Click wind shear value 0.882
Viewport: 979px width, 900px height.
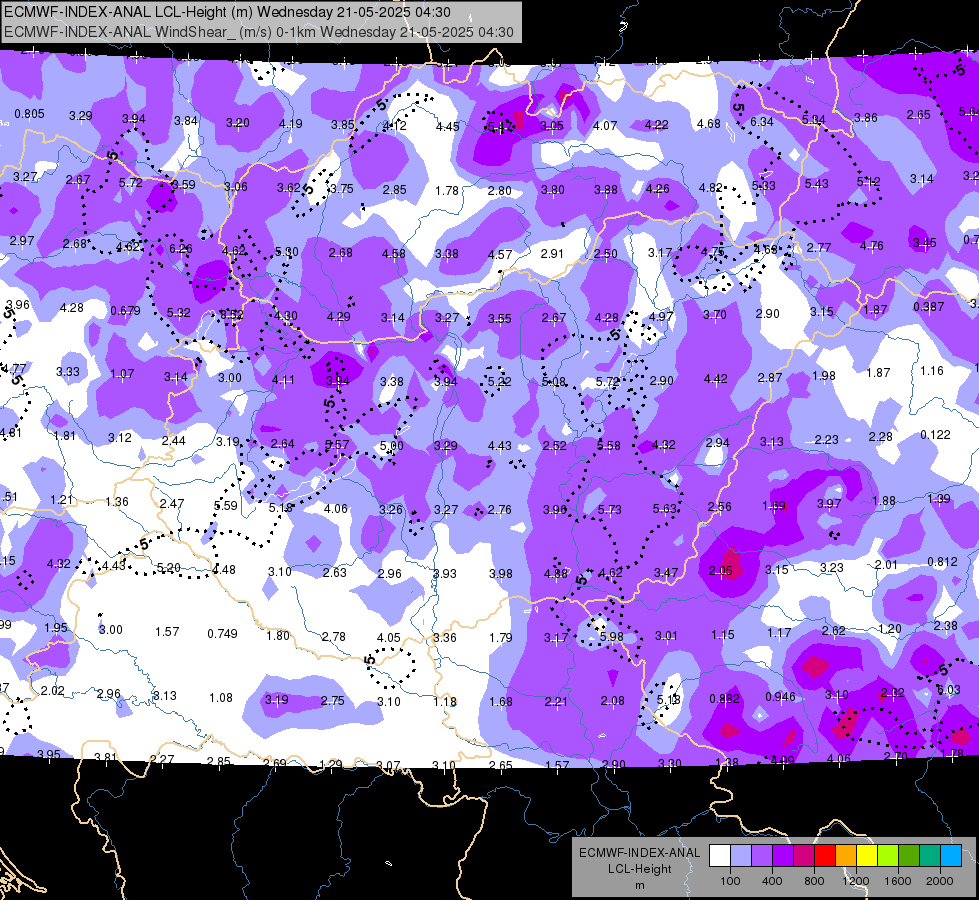coord(724,699)
